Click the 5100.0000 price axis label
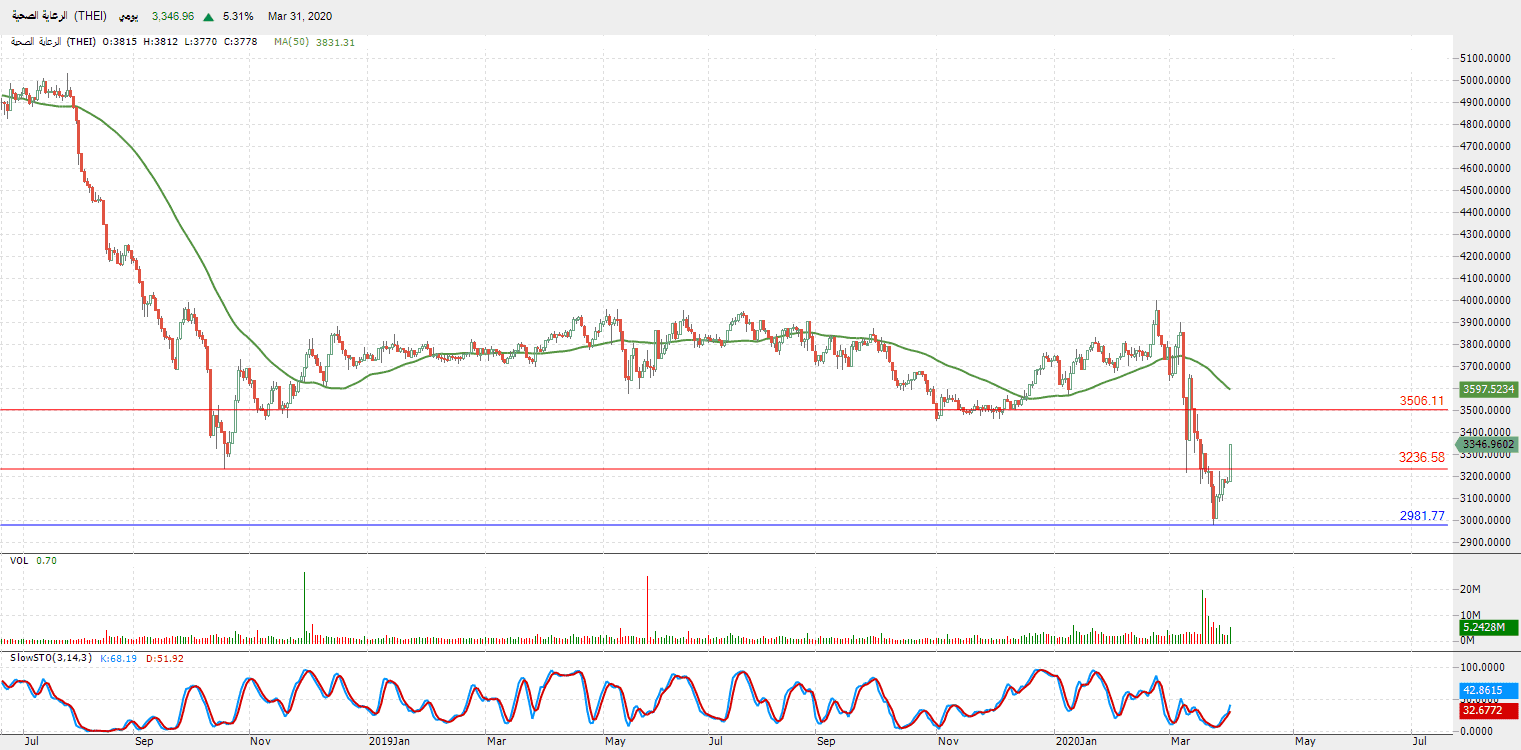 click(1485, 58)
